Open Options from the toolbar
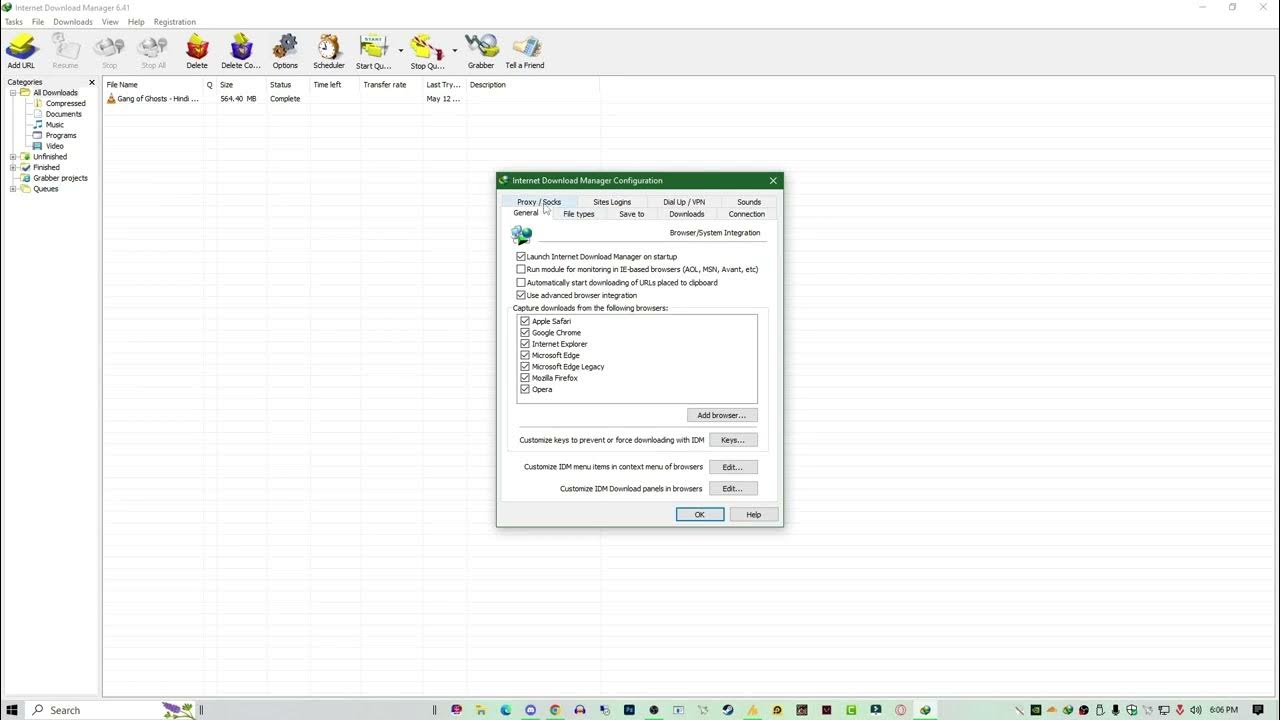This screenshot has width=1280, height=720. tap(285, 52)
